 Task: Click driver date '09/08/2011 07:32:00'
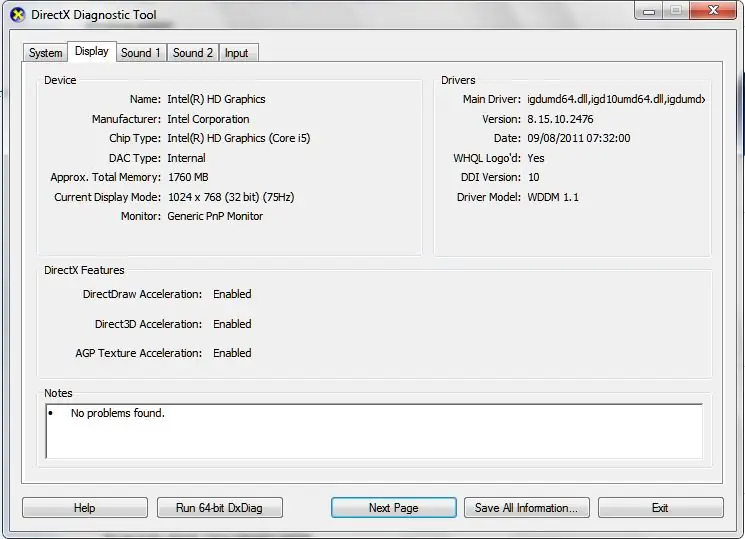click(x=579, y=138)
